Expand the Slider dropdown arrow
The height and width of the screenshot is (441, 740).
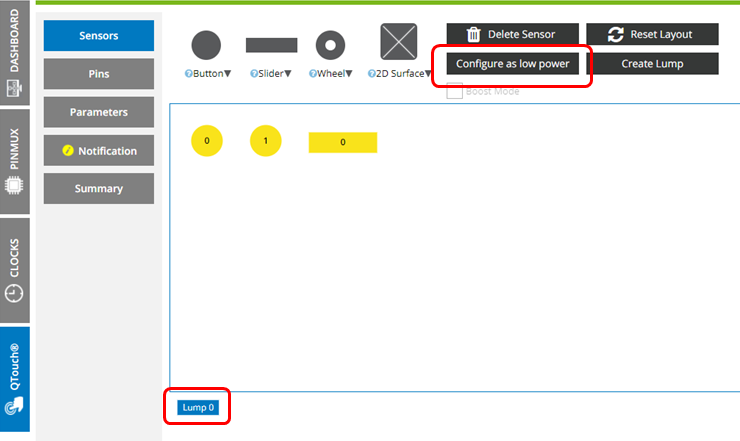[x=289, y=73]
